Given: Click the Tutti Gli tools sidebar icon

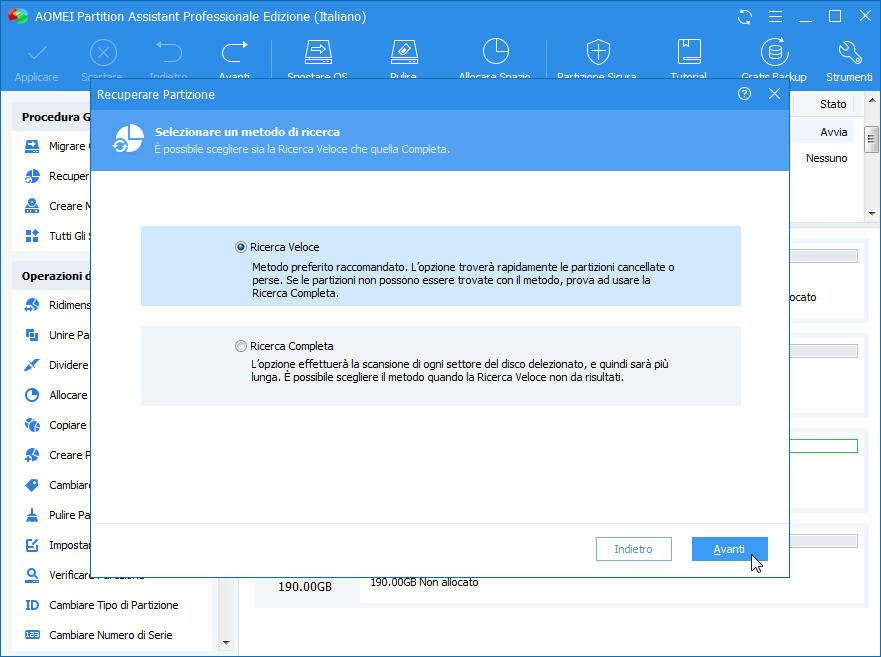Looking at the screenshot, I should 32,236.
